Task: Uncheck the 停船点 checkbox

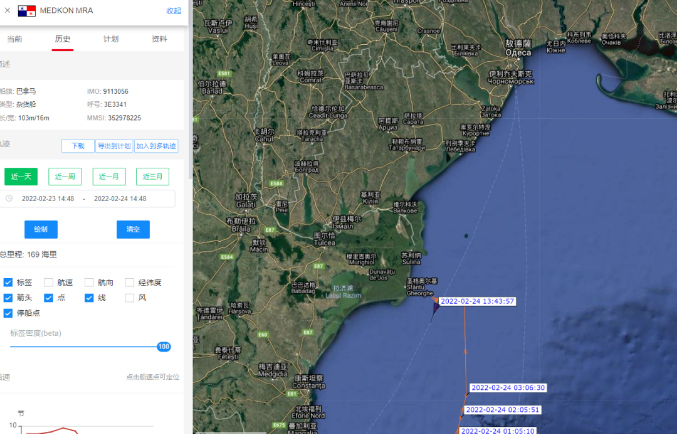Action: [9, 313]
